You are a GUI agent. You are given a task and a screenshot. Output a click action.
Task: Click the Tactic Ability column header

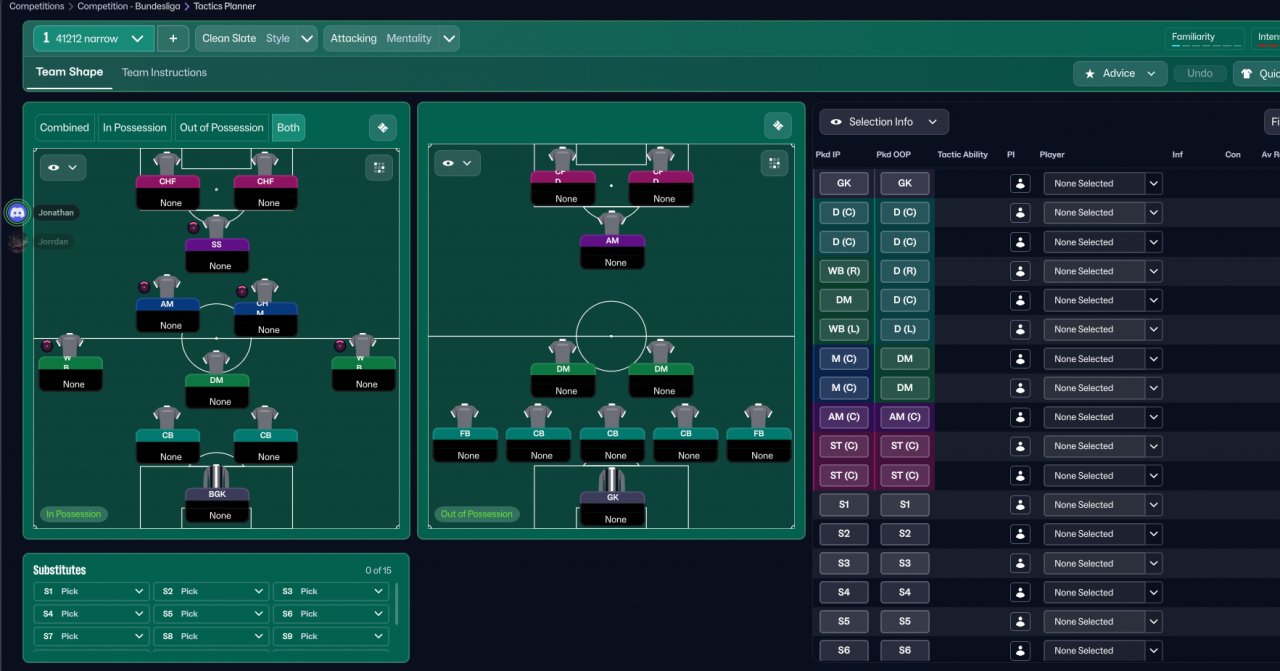pyautogui.click(x=962, y=154)
